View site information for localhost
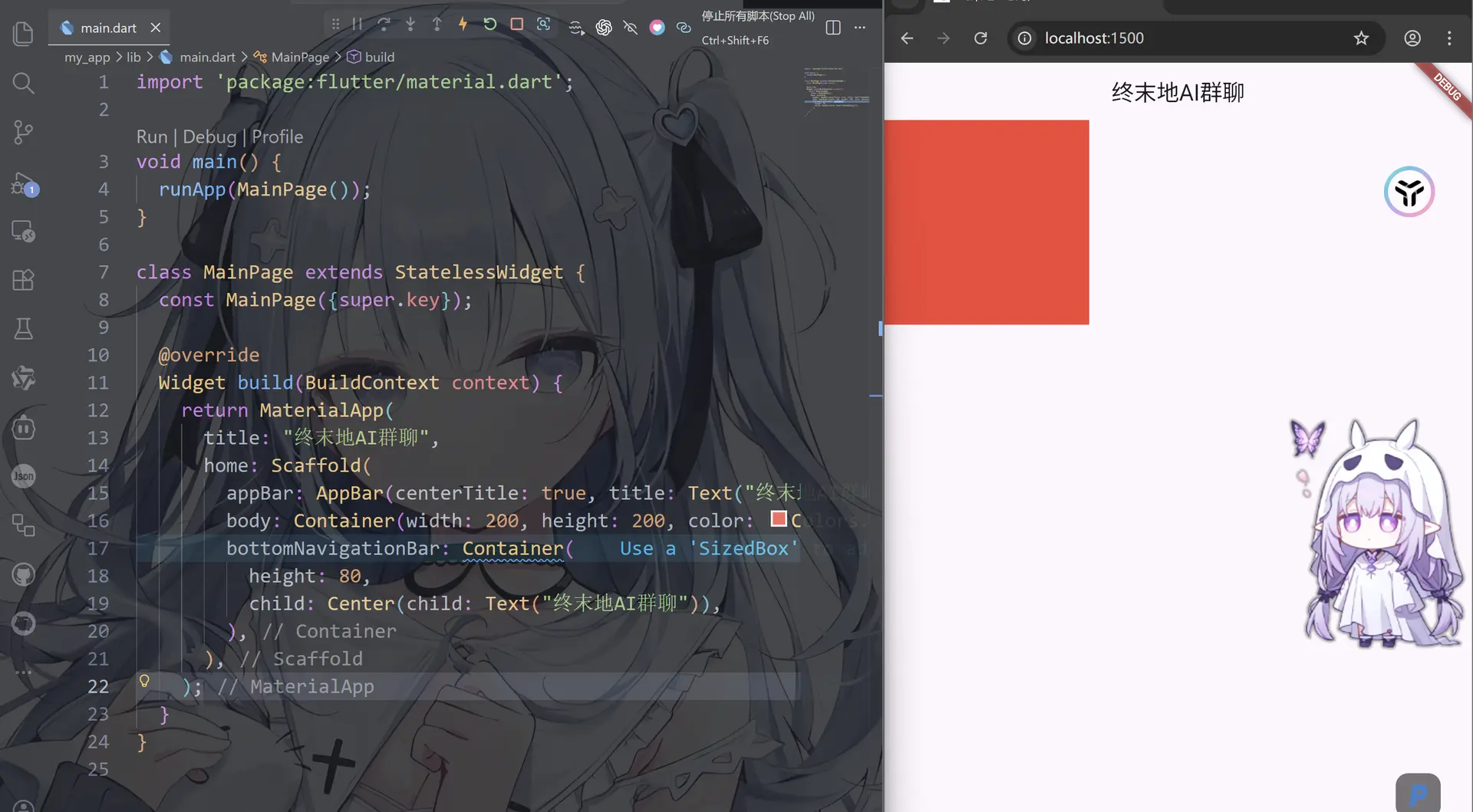1473x812 pixels. click(1024, 38)
